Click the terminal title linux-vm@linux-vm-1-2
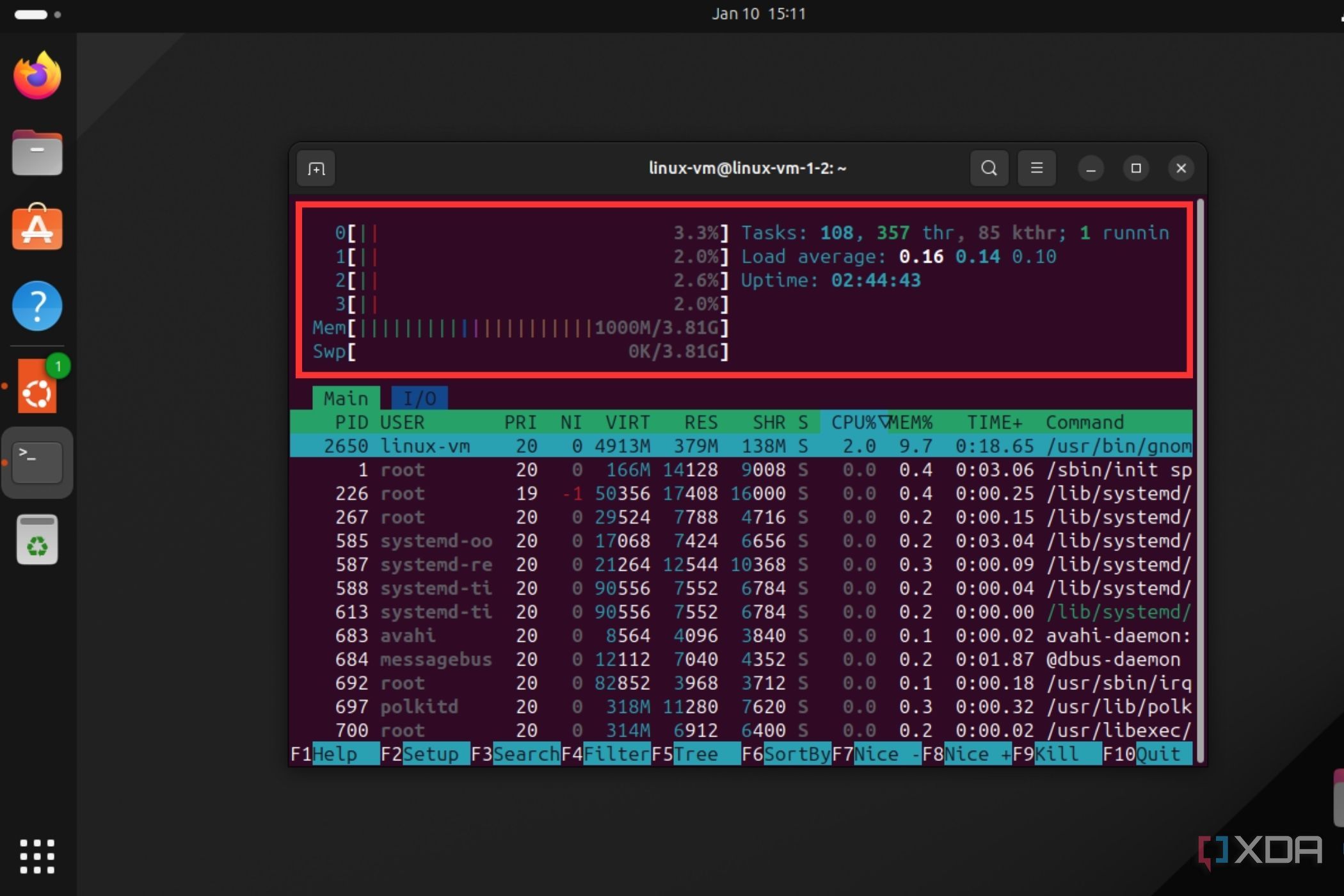Screen dimensions: 1344x896 click(747, 168)
